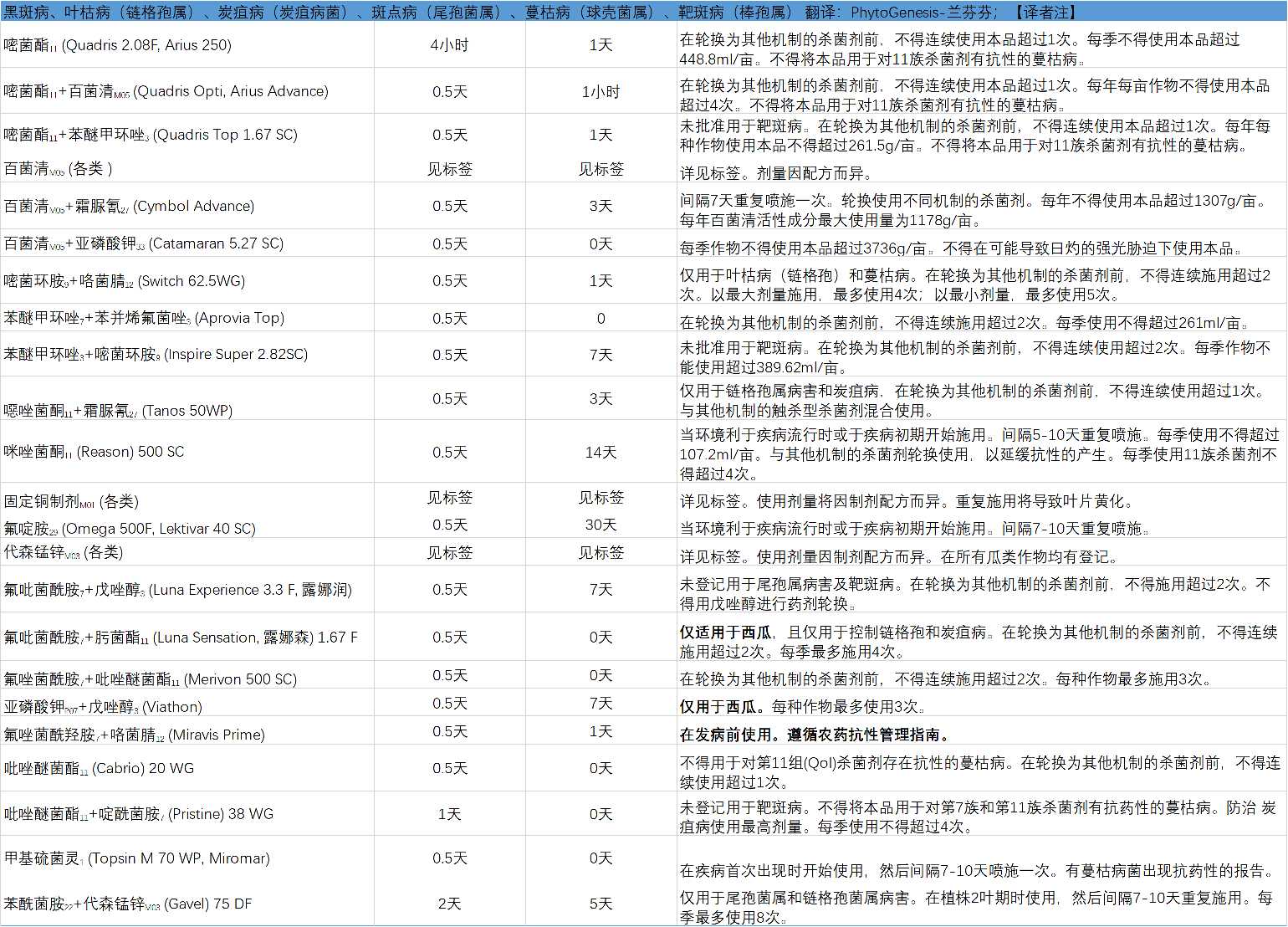This screenshot has height=927, width=1288.
Task: Select the Luna Experience 3.3 F product cell
Action: (x=187, y=590)
